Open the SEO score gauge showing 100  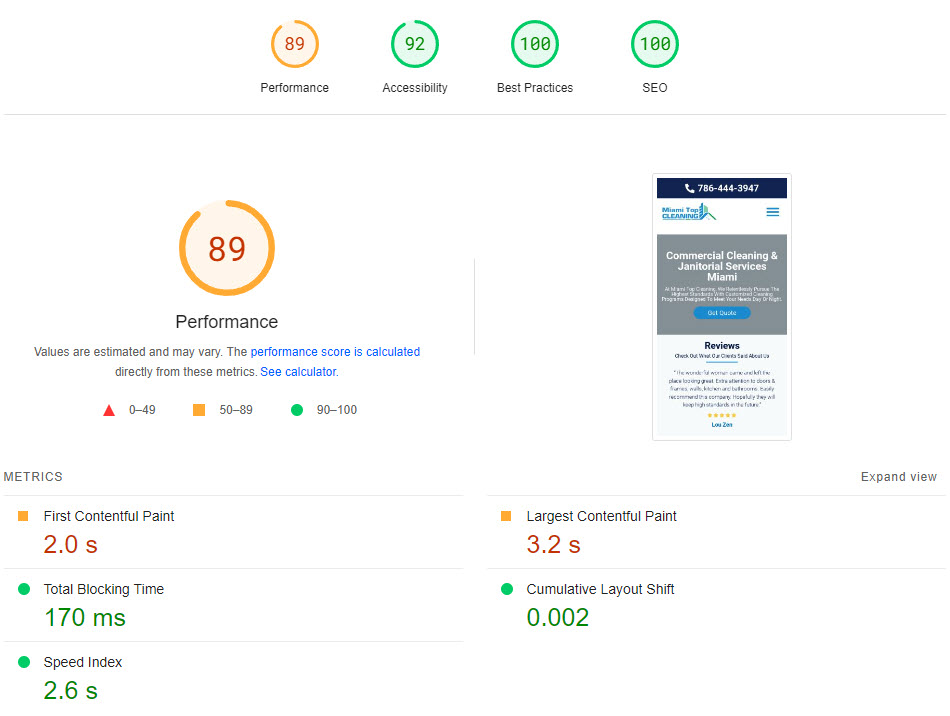(655, 44)
